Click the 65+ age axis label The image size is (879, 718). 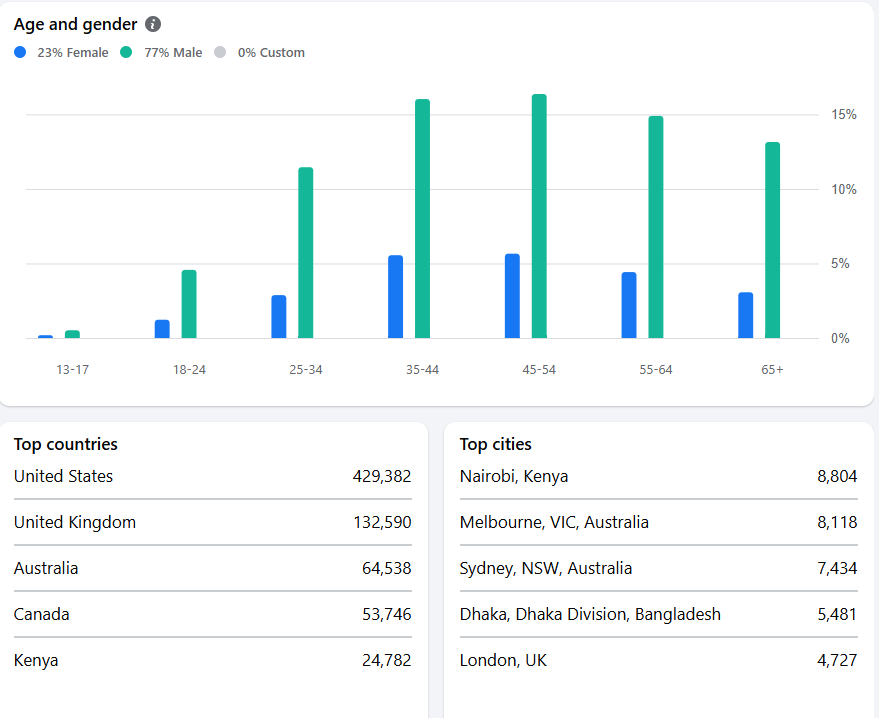[772, 370]
